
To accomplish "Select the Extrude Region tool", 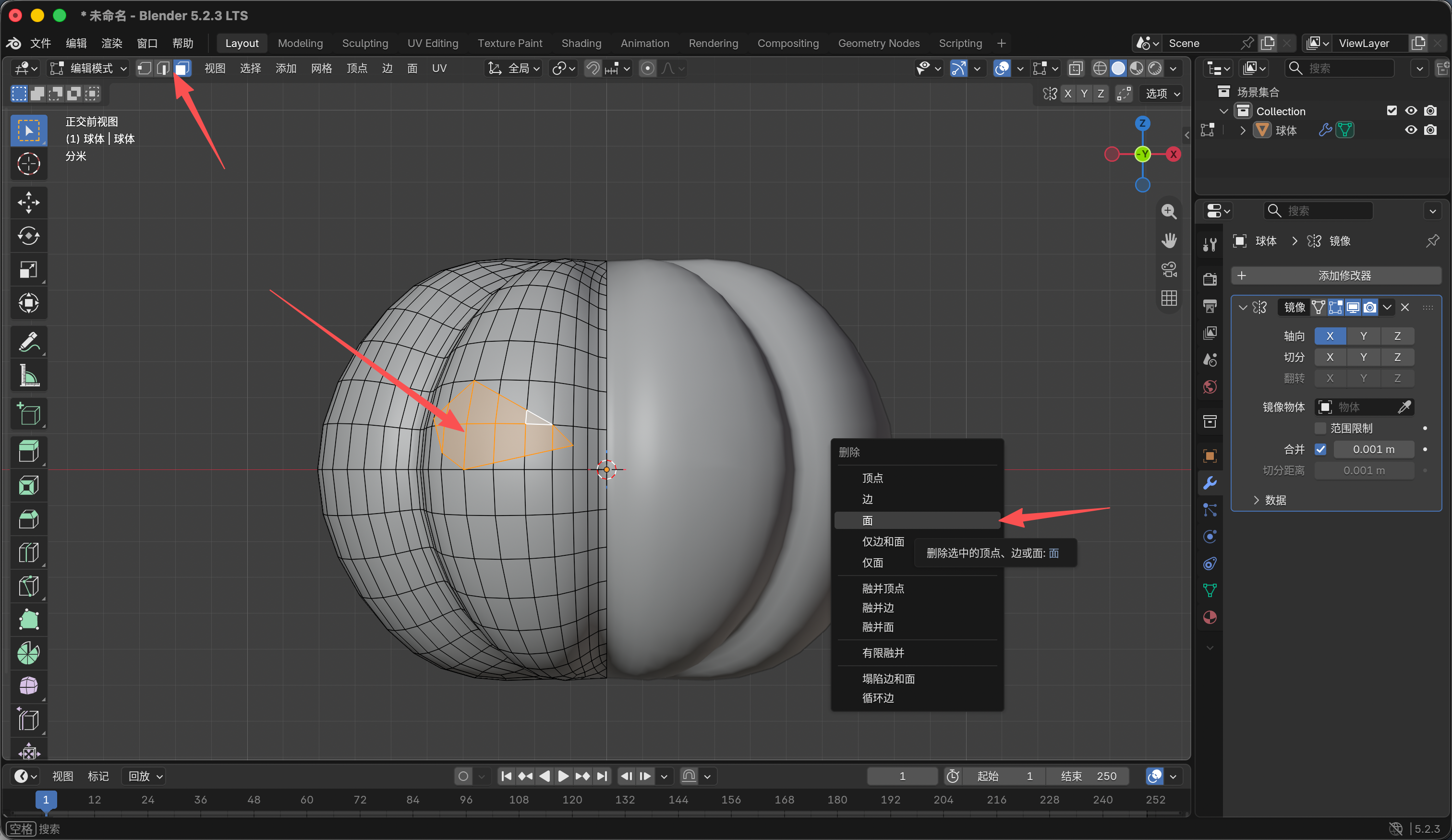I will click(x=28, y=451).
